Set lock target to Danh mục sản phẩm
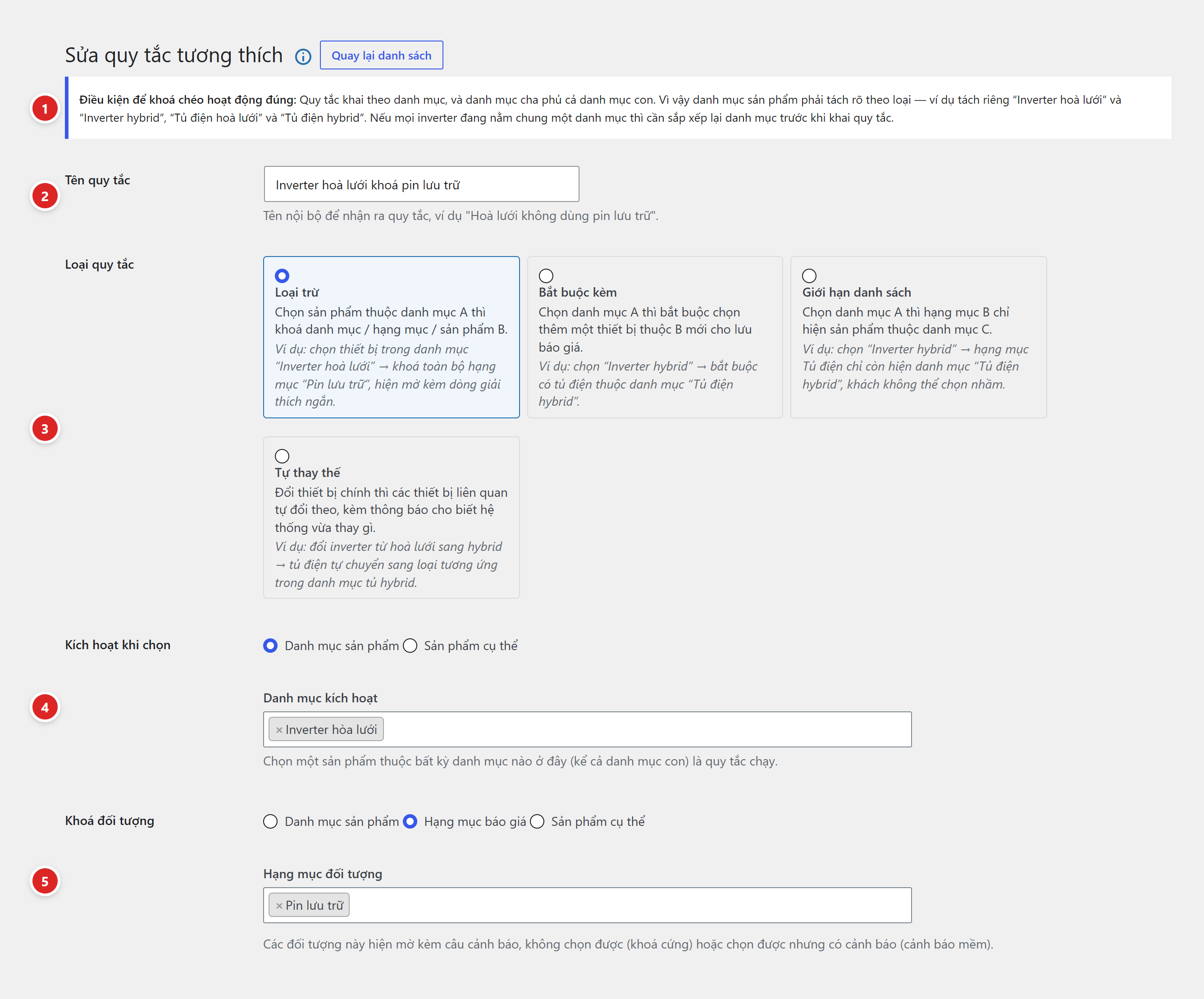Screen dimensions: 1204x999 [271, 822]
